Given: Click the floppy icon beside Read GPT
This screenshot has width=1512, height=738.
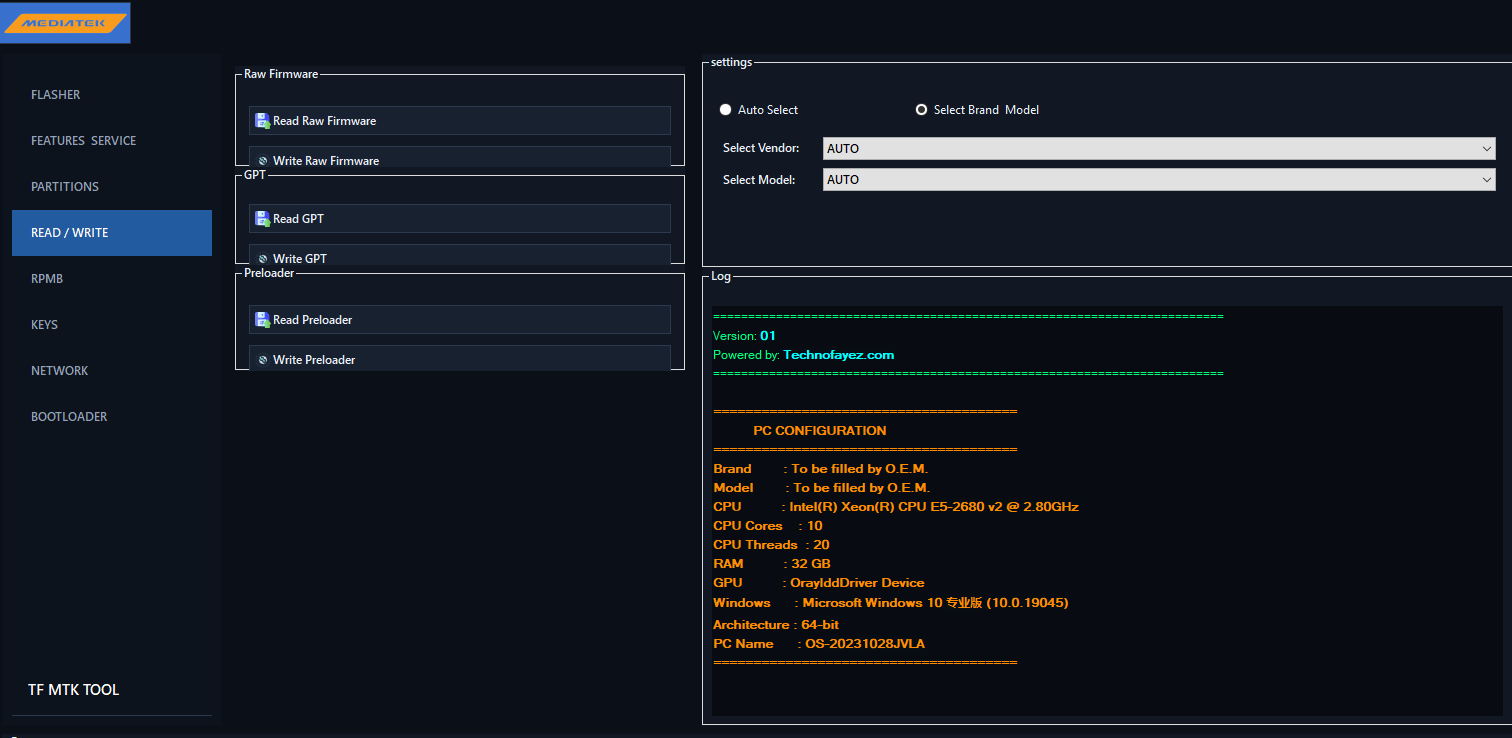Looking at the screenshot, I should point(262,219).
